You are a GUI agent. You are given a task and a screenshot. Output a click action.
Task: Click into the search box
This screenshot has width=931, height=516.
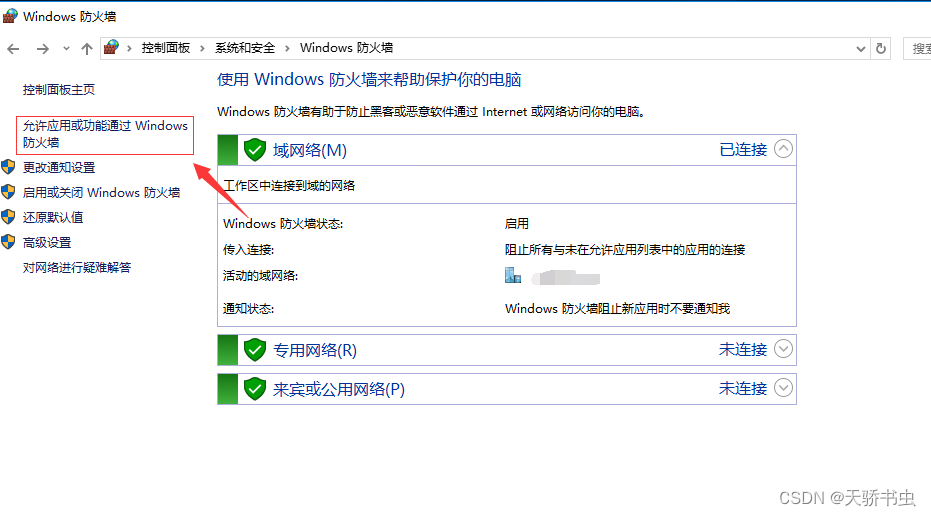(917, 49)
